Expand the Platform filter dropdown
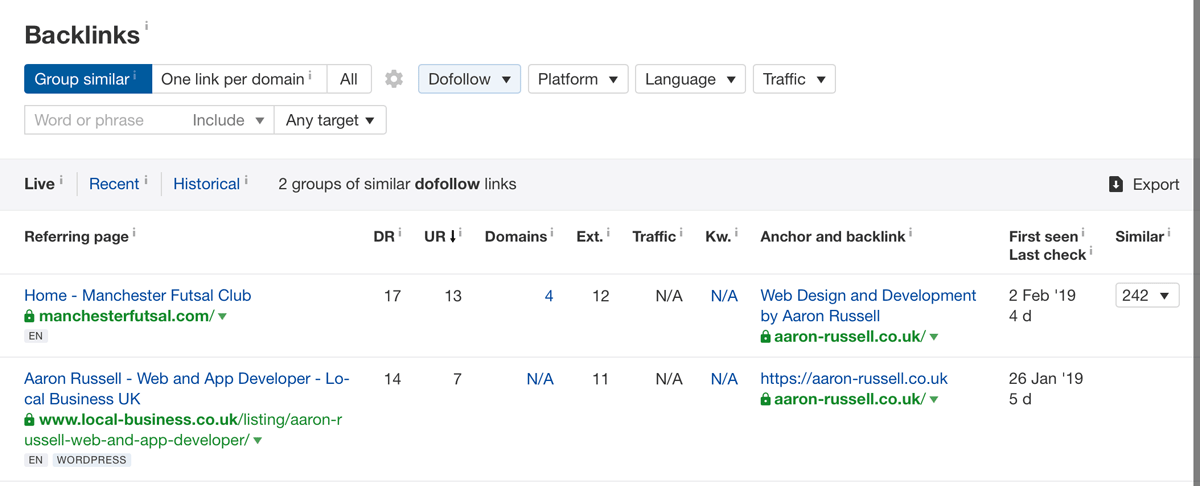 [577, 79]
